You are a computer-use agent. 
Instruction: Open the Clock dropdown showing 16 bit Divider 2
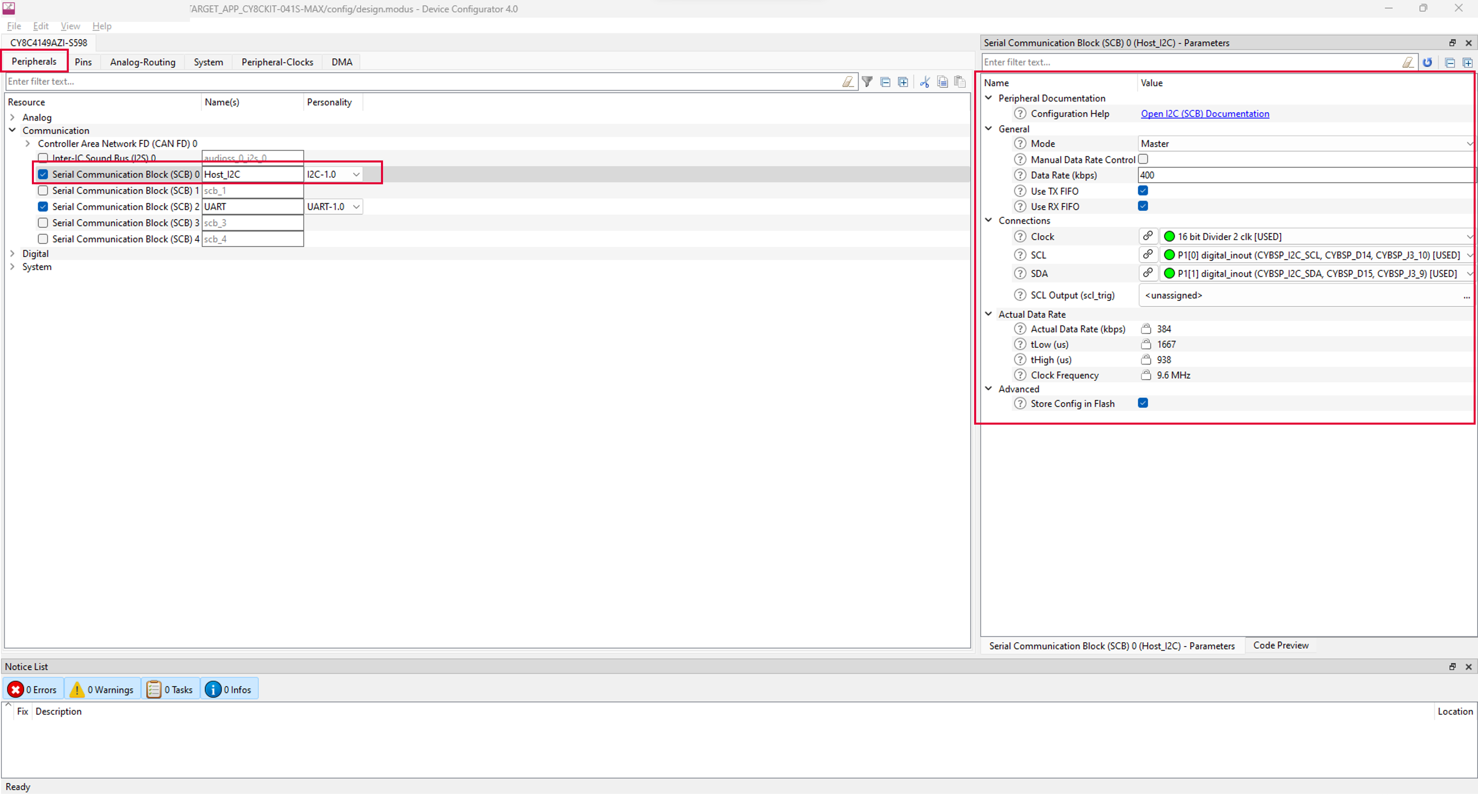point(1317,236)
